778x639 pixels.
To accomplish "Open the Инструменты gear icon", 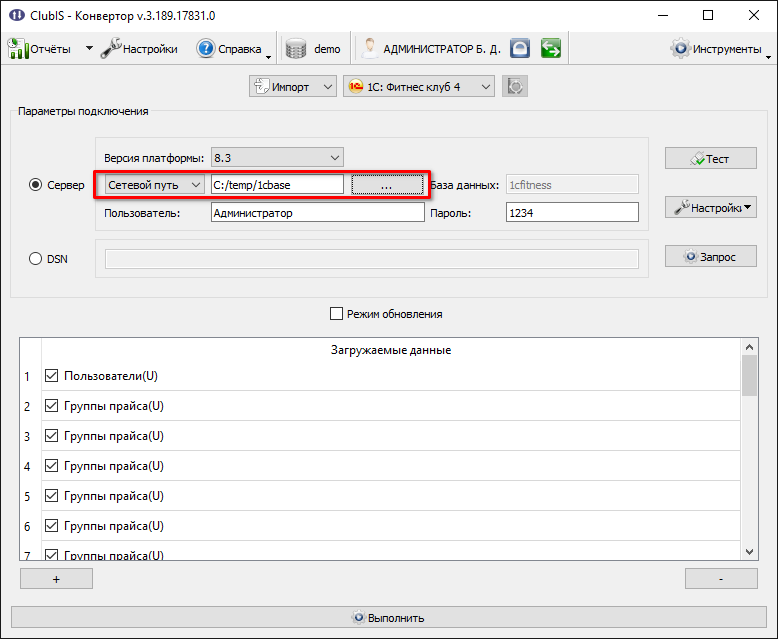I will [680, 48].
